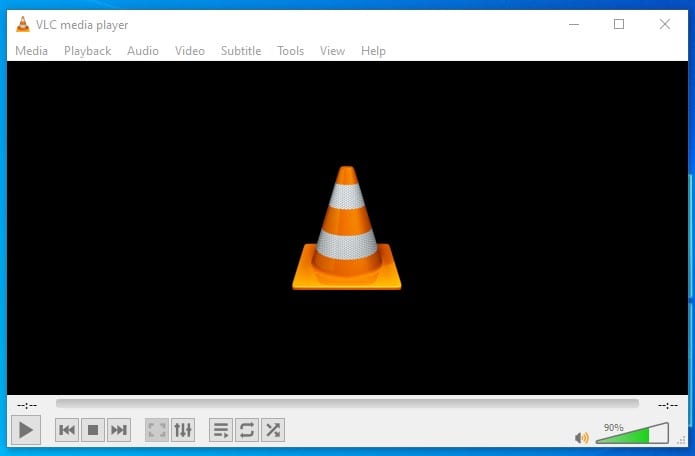This screenshot has height=456, width=695.
Task: Open the Audio menu
Action: [143, 51]
